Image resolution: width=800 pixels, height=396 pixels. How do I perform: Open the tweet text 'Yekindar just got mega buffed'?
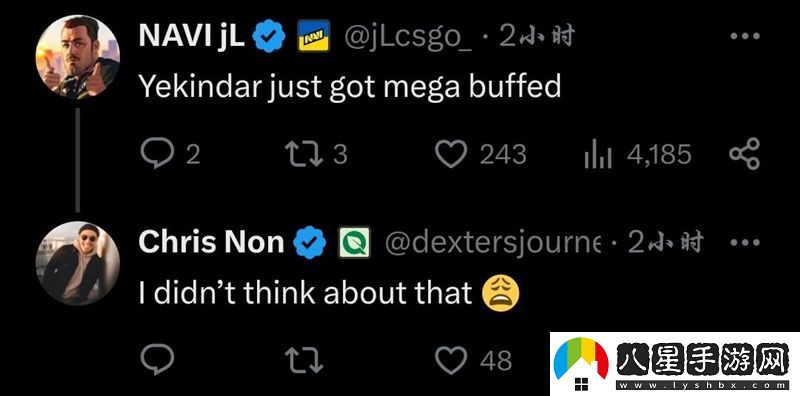click(x=350, y=87)
